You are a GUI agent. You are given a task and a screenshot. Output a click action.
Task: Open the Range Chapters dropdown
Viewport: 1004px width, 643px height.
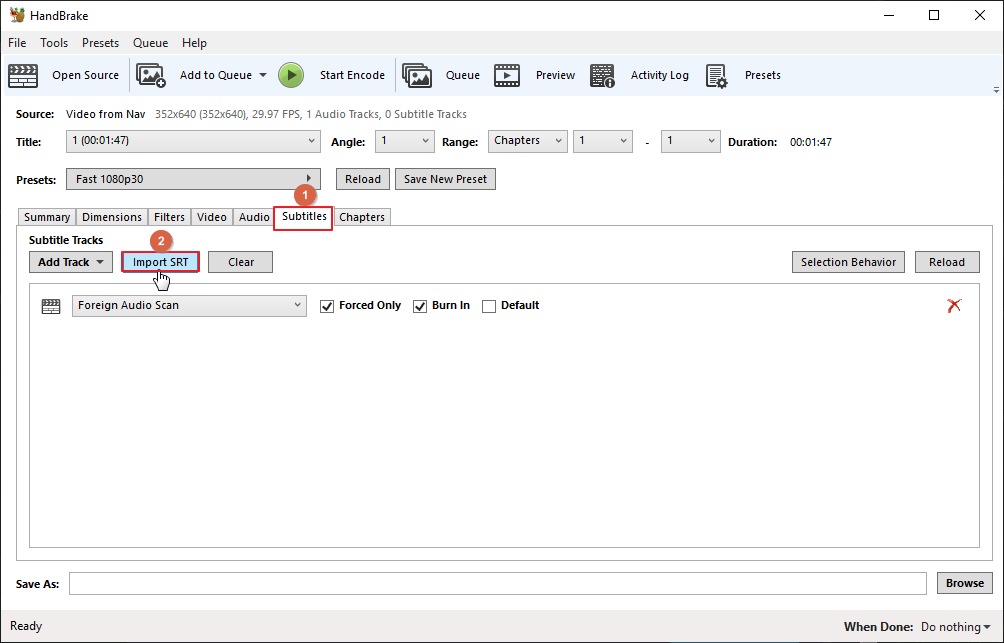coord(528,142)
